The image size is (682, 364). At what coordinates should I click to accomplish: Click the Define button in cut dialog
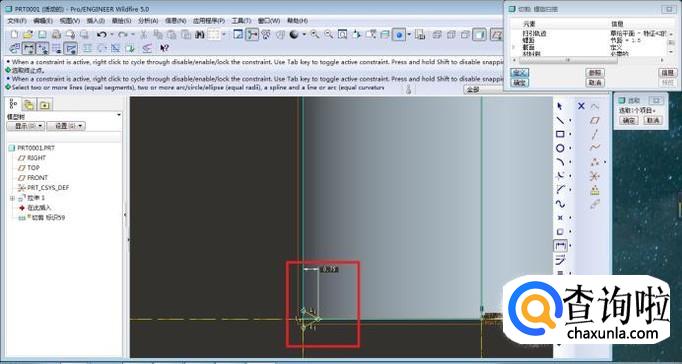pyautogui.click(x=519, y=73)
